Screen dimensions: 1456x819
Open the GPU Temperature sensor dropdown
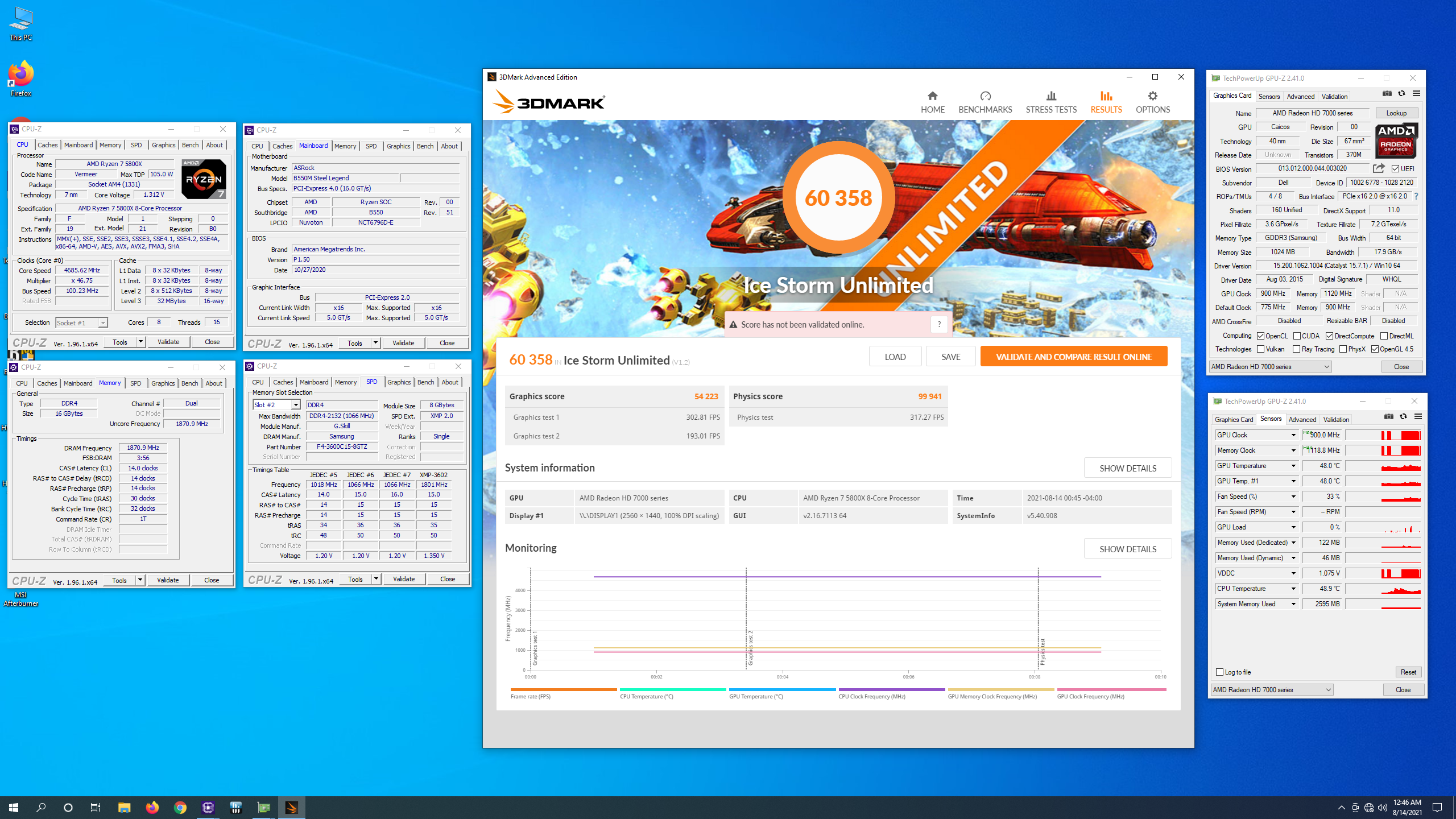pyautogui.click(x=1293, y=466)
